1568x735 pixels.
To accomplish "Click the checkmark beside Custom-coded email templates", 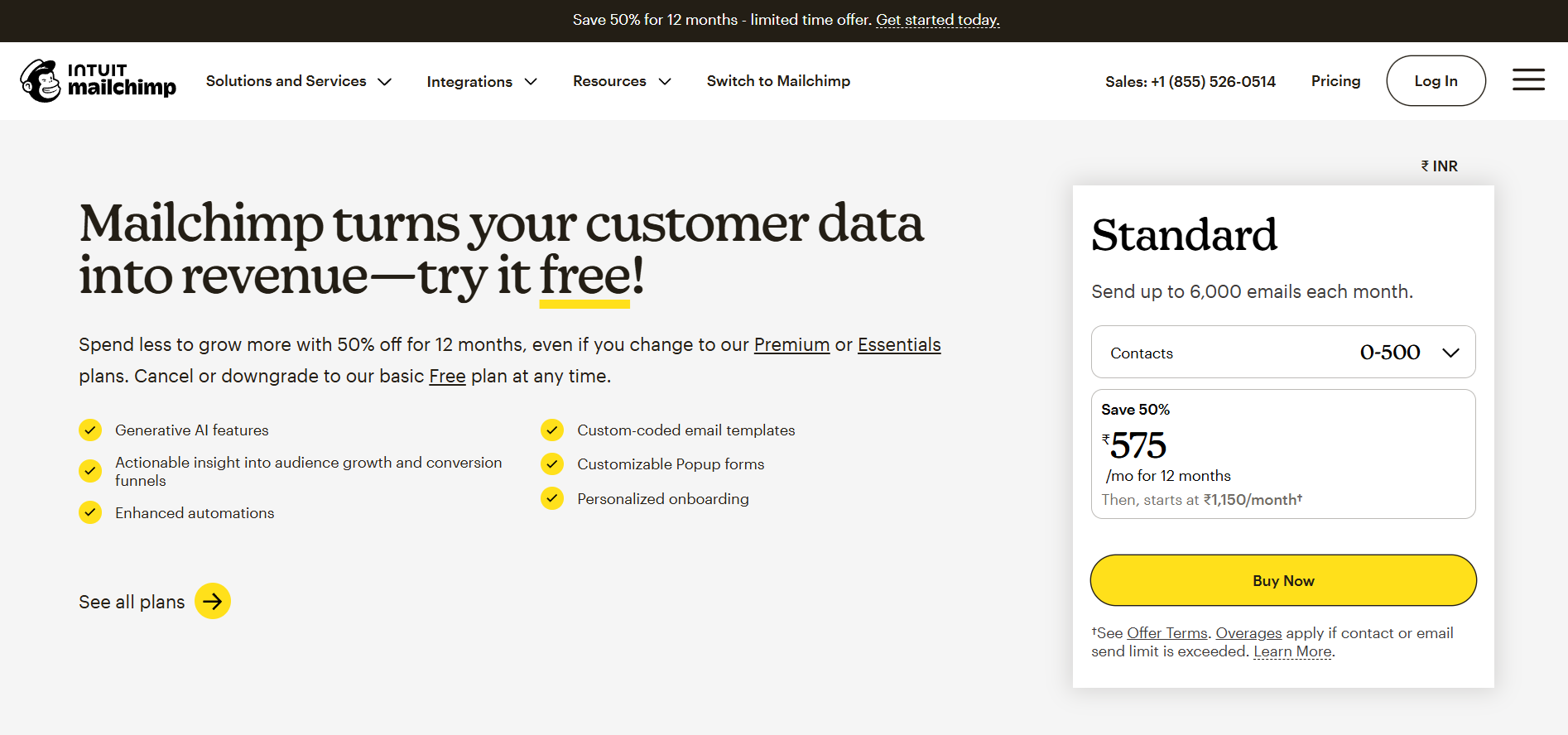I will 552,430.
